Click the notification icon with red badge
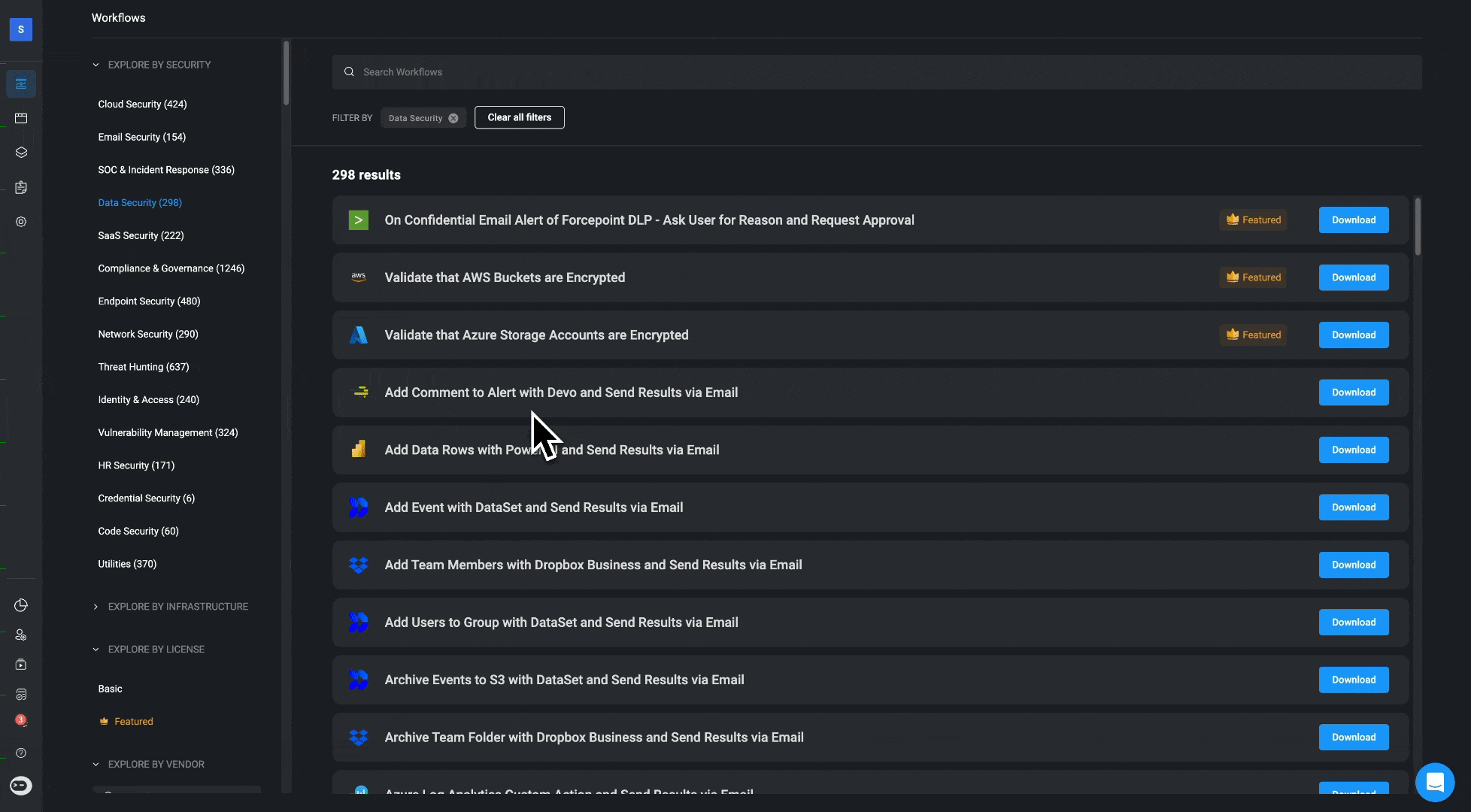1471x812 pixels. coord(21,720)
